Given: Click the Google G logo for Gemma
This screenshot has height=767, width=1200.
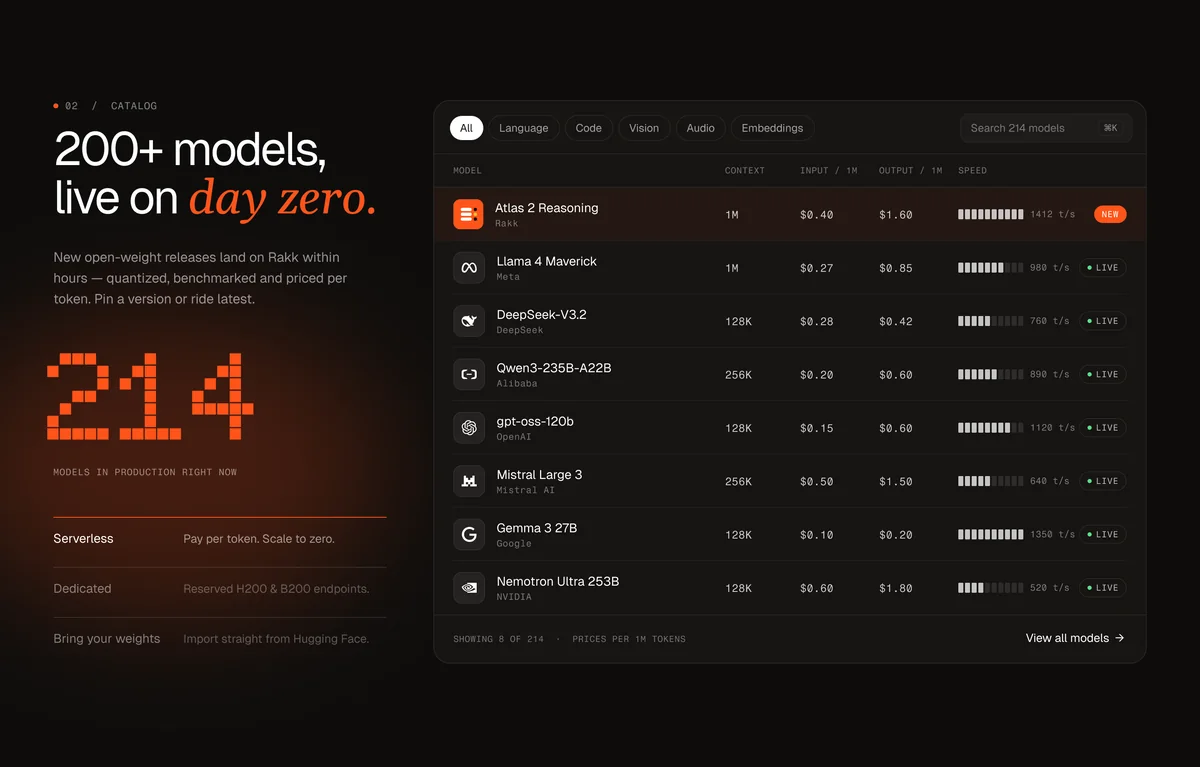Looking at the screenshot, I should click(469, 534).
